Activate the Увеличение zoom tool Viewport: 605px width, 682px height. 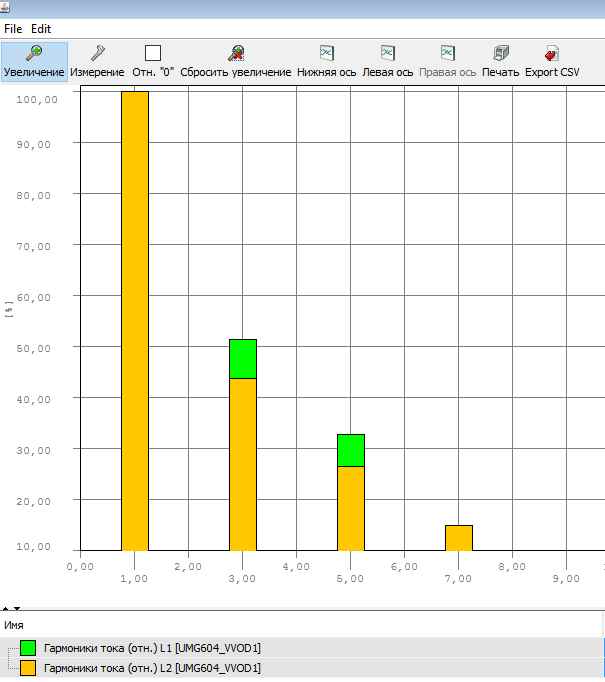coord(34,61)
